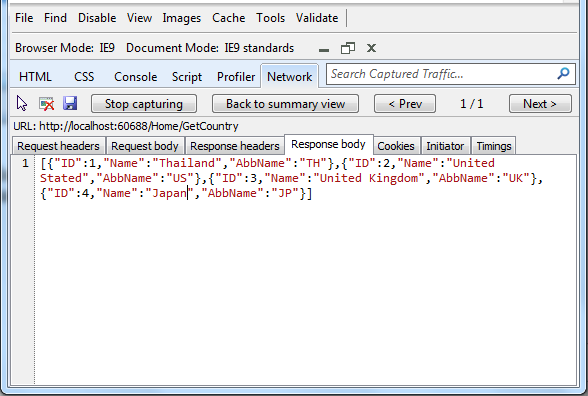
Task: Select the element-by-click arrow tool
Action: tap(22, 104)
